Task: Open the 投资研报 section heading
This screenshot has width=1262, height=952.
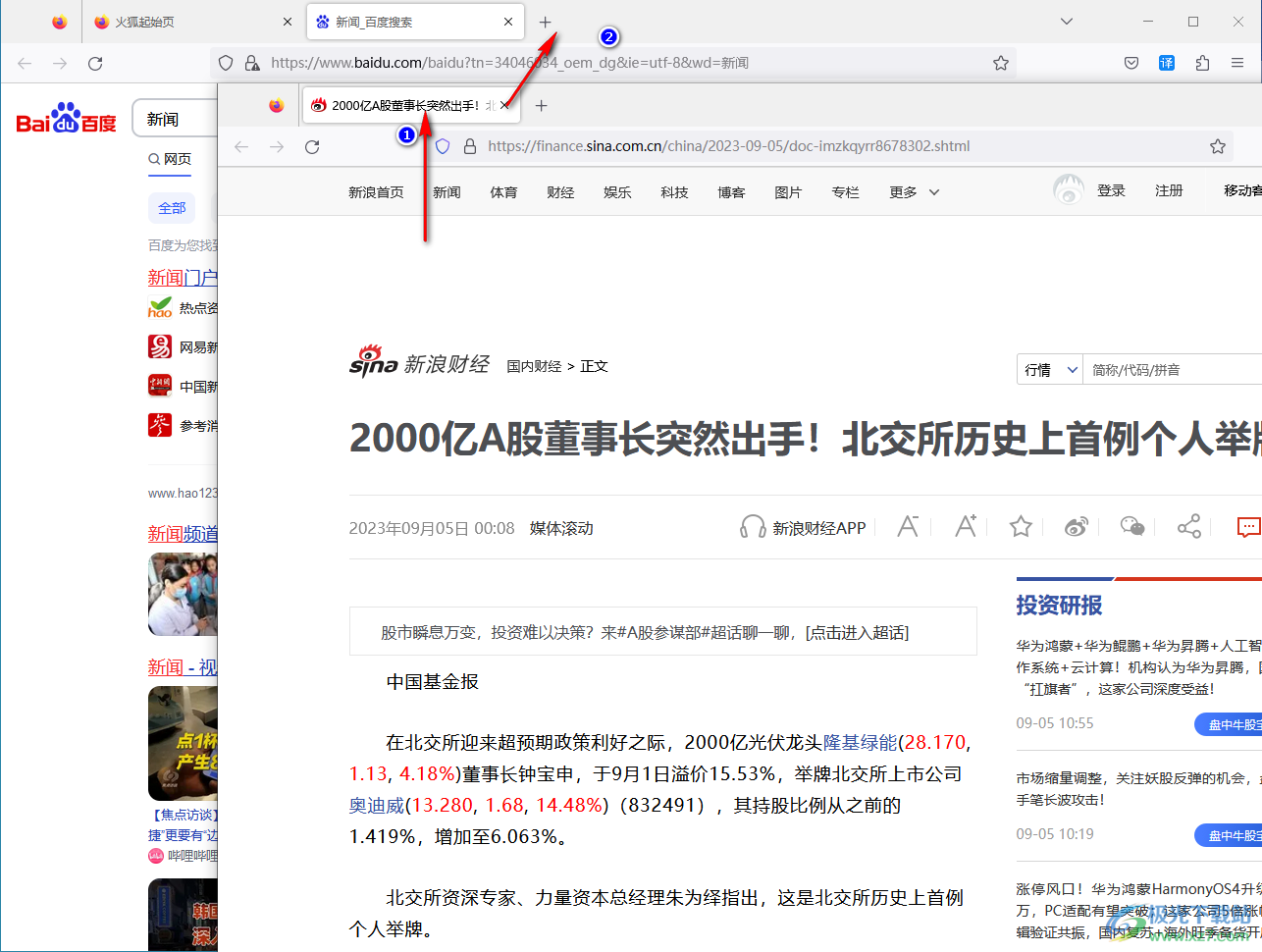Action: click(x=1059, y=606)
